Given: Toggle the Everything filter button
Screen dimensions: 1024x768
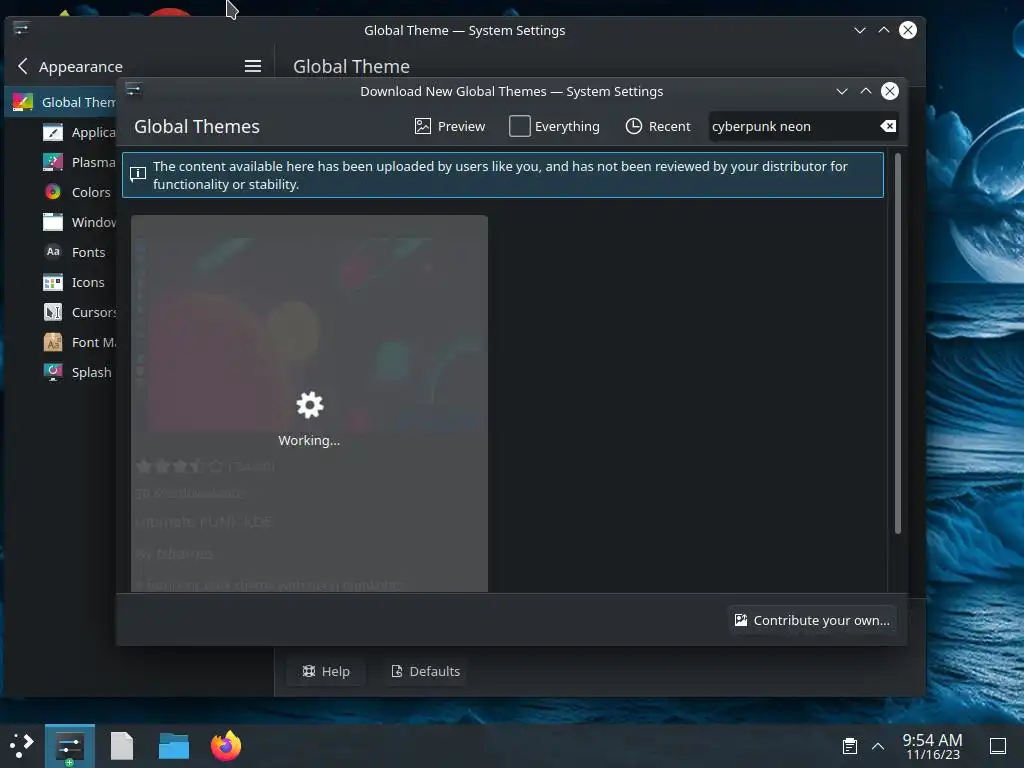Looking at the screenshot, I should point(554,126).
